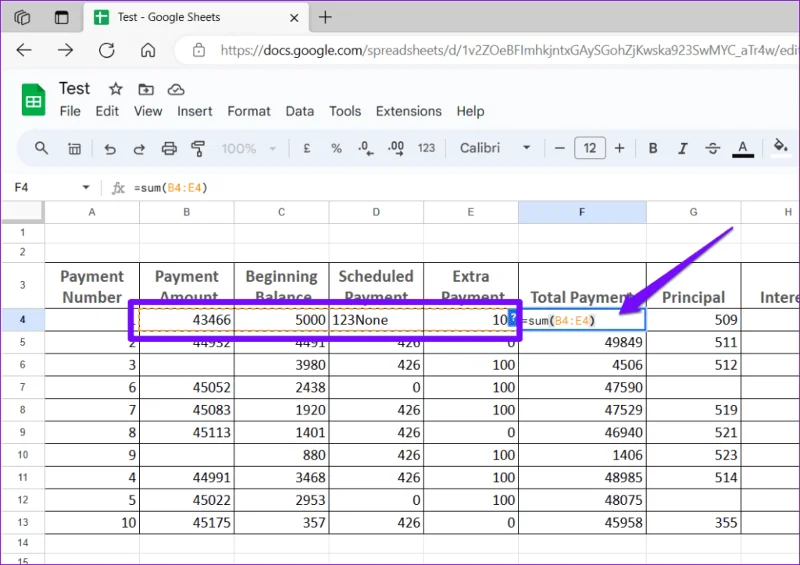Redo the last action

[139, 149]
